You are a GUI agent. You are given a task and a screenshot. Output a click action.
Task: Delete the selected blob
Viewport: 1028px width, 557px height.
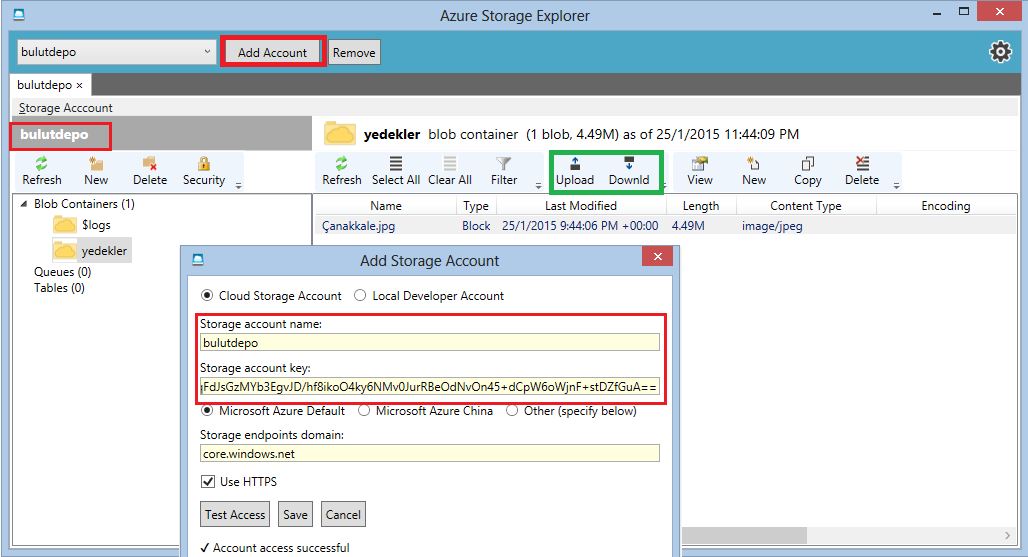(862, 171)
